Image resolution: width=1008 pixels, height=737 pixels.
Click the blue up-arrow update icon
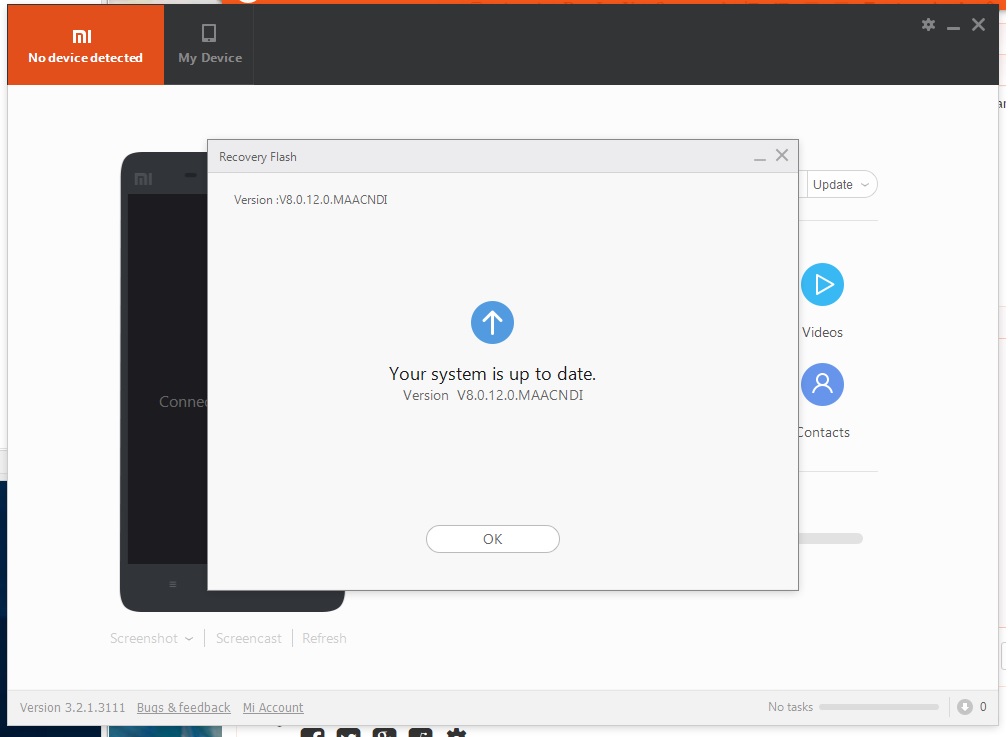click(x=492, y=322)
